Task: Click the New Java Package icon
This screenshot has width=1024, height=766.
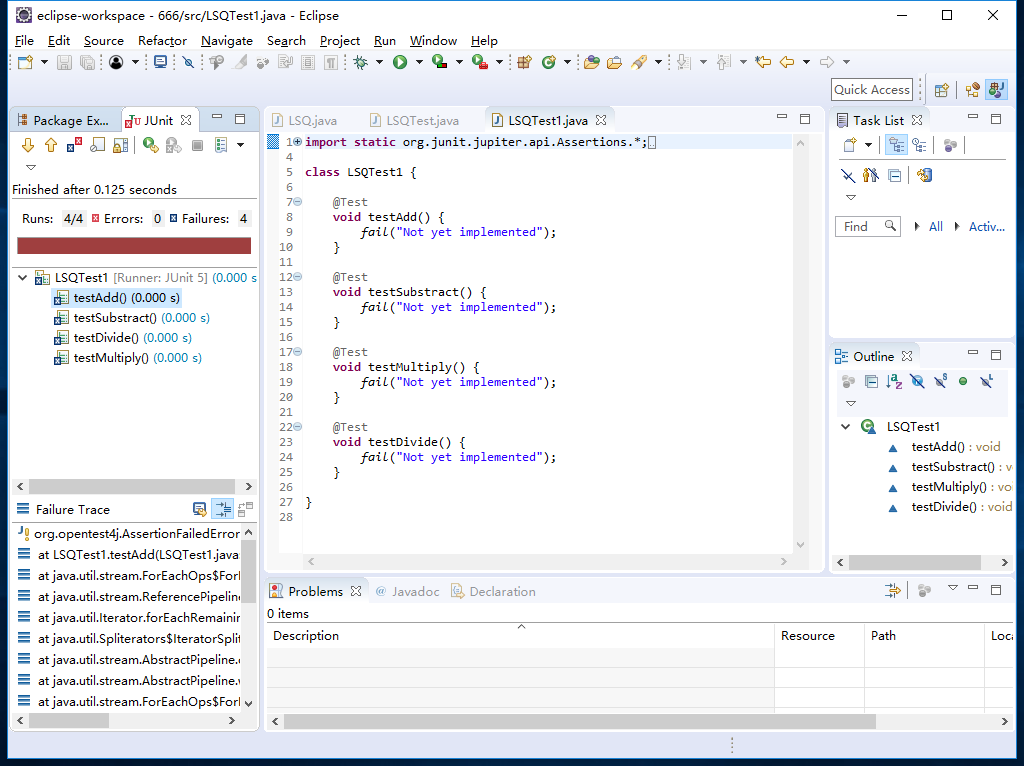Action: (x=524, y=62)
